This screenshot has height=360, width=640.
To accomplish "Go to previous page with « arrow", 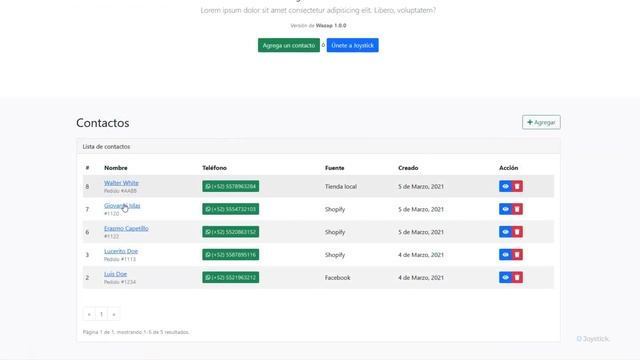I will click(x=89, y=314).
